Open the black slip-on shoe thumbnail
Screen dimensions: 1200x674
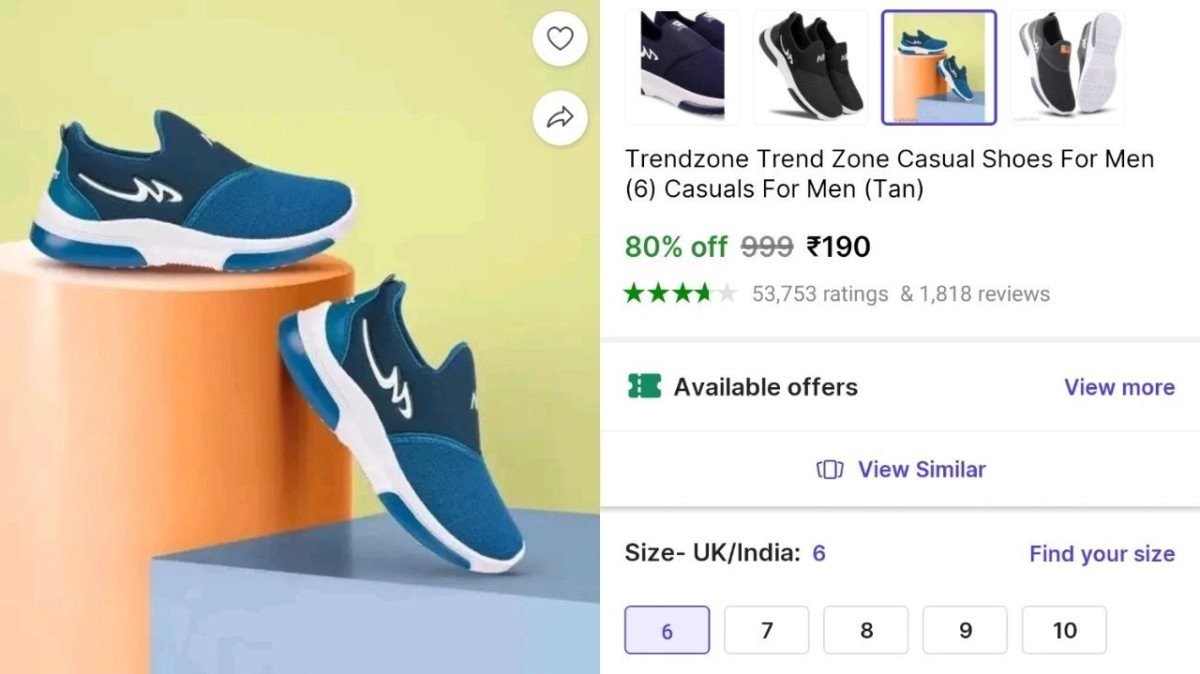(811, 65)
